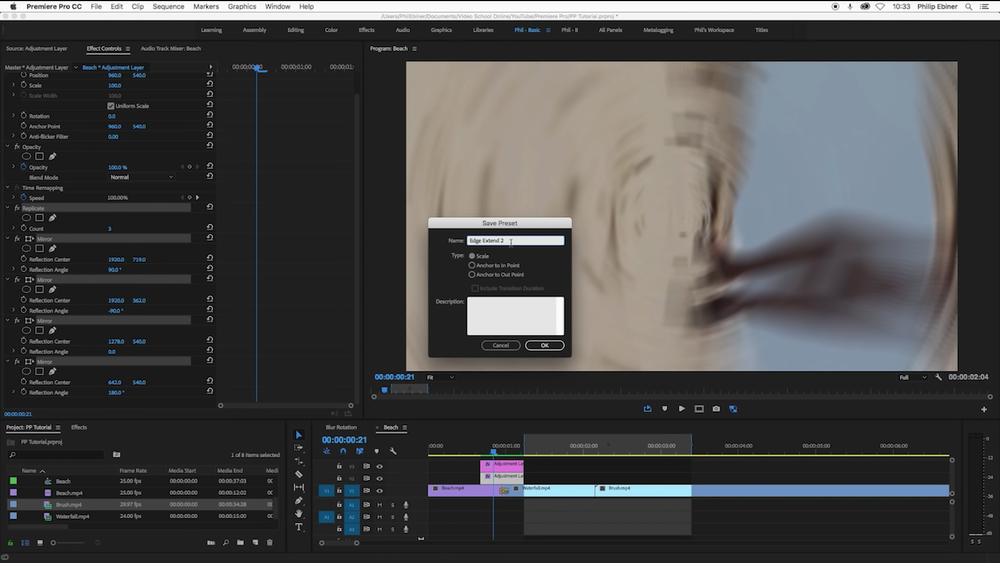
Task: Toggle the Uniform Scale checkbox
Action: pyautogui.click(x=111, y=106)
